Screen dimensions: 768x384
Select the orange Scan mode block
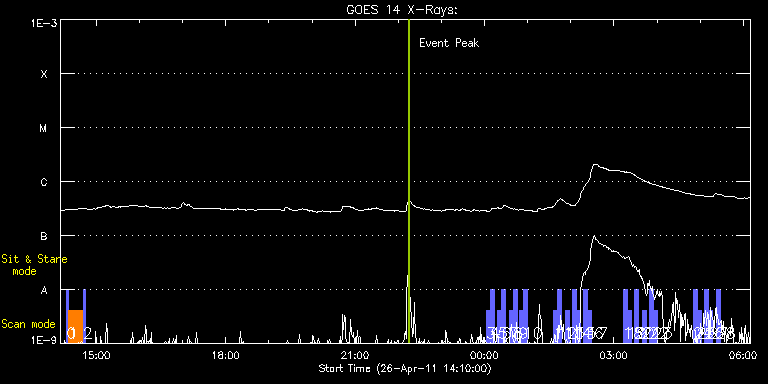click(x=75, y=326)
